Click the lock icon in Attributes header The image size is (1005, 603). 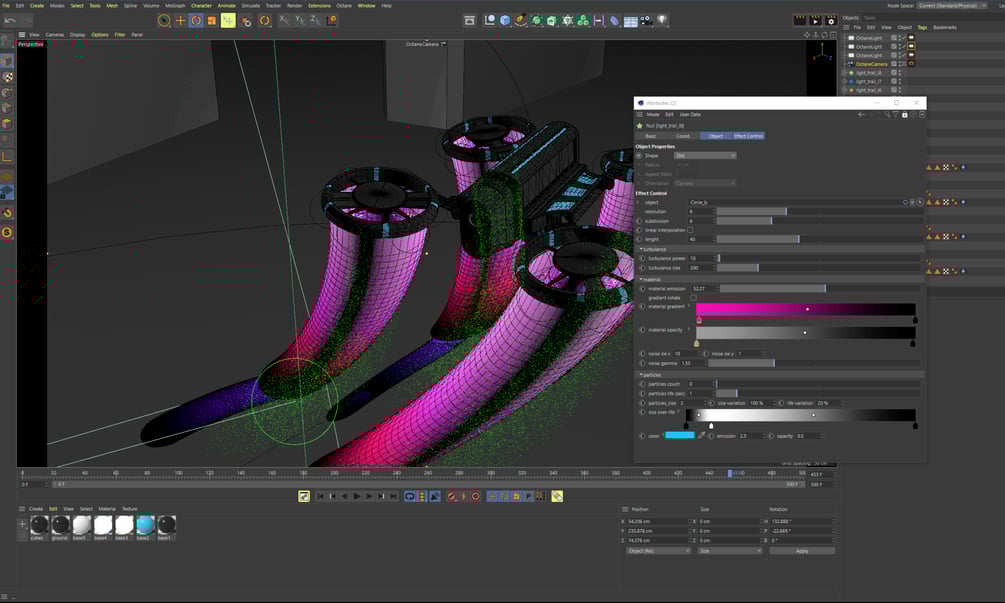coord(904,115)
